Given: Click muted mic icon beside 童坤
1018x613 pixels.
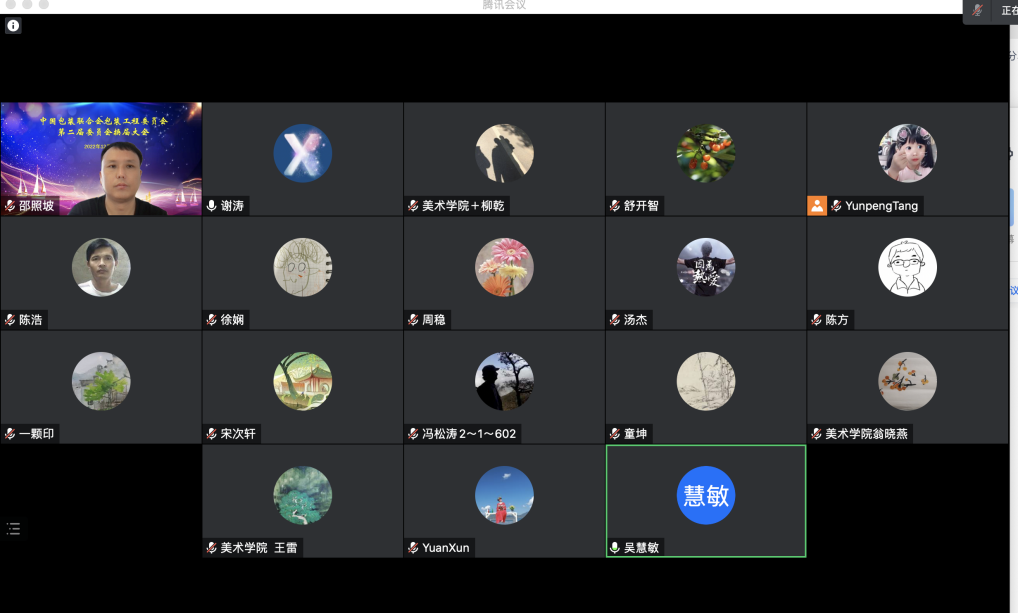Looking at the screenshot, I should tap(615, 434).
